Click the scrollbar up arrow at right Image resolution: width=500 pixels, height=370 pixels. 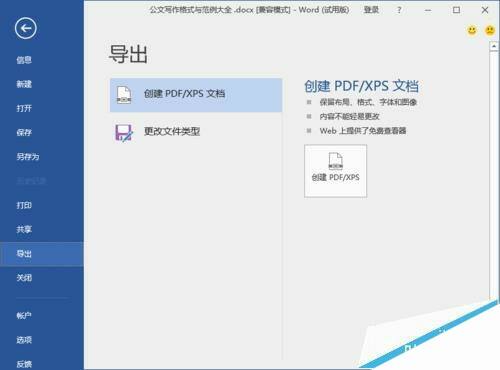coord(494,46)
